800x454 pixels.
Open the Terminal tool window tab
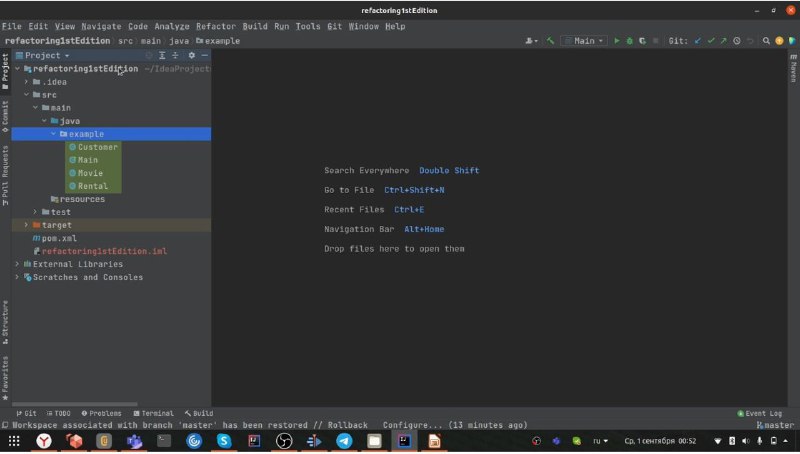pos(153,413)
